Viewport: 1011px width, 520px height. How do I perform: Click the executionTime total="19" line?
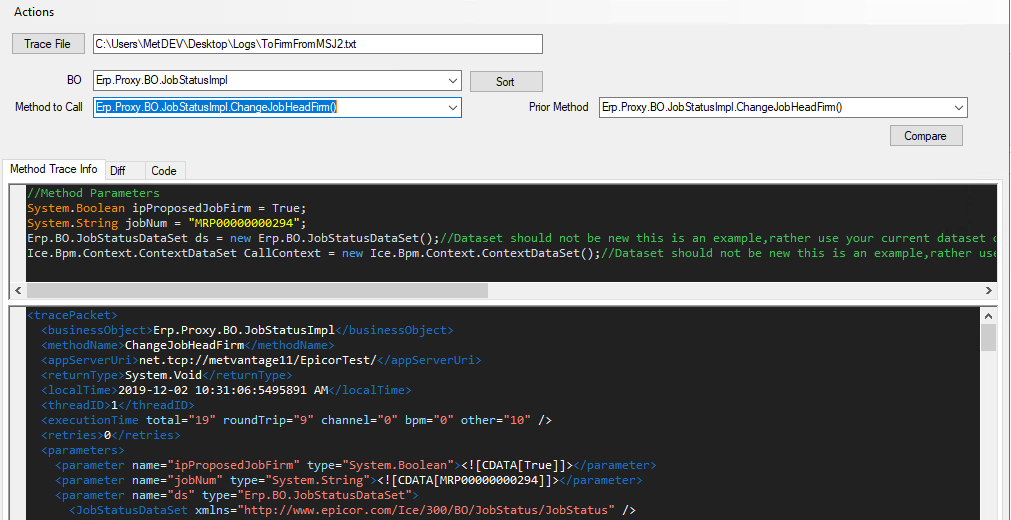pyautogui.click(x=297, y=421)
